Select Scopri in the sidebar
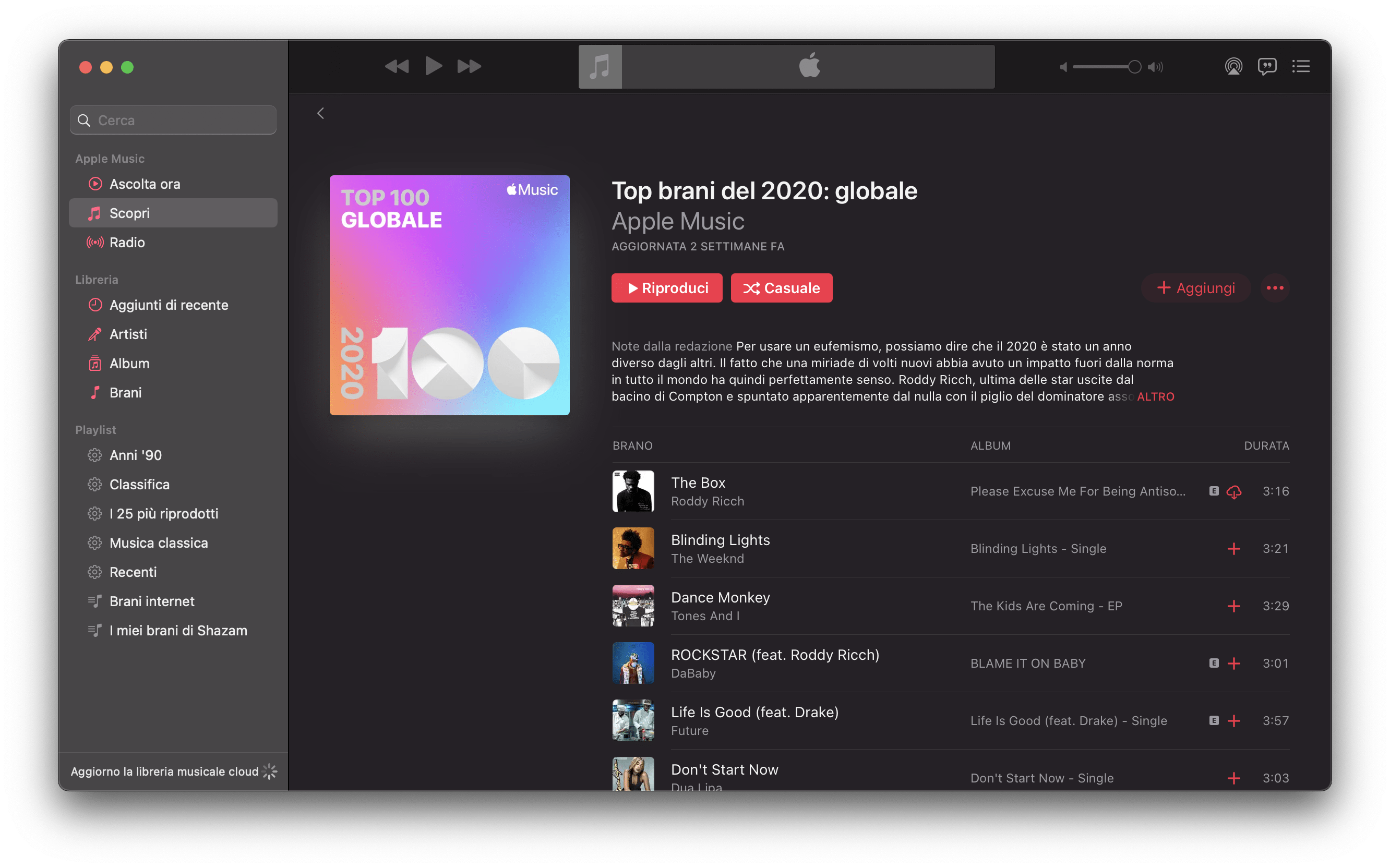 pyautogui.click(x=173, y=213)
